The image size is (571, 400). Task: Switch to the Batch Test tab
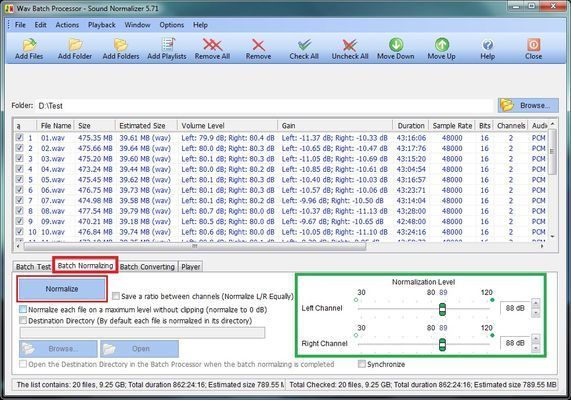tap(33, 267)
